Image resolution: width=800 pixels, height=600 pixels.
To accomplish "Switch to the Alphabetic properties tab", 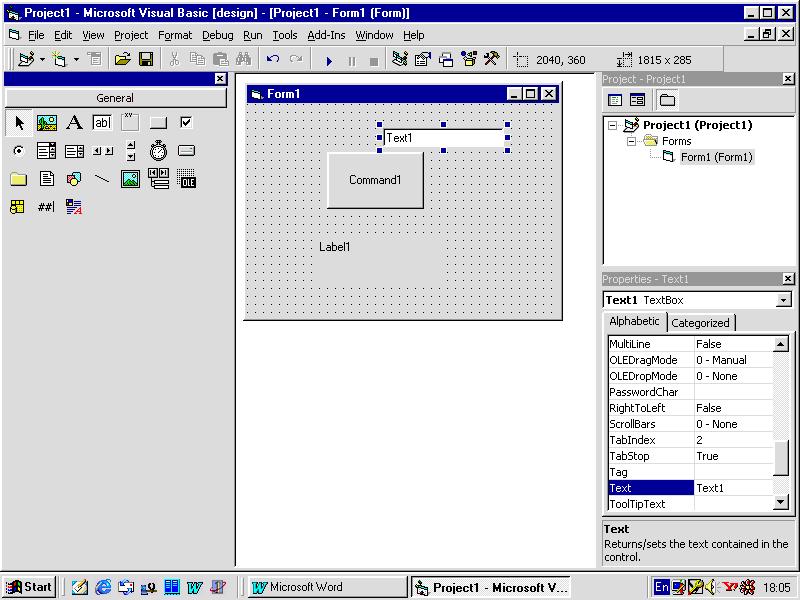I will click(634, 321).
